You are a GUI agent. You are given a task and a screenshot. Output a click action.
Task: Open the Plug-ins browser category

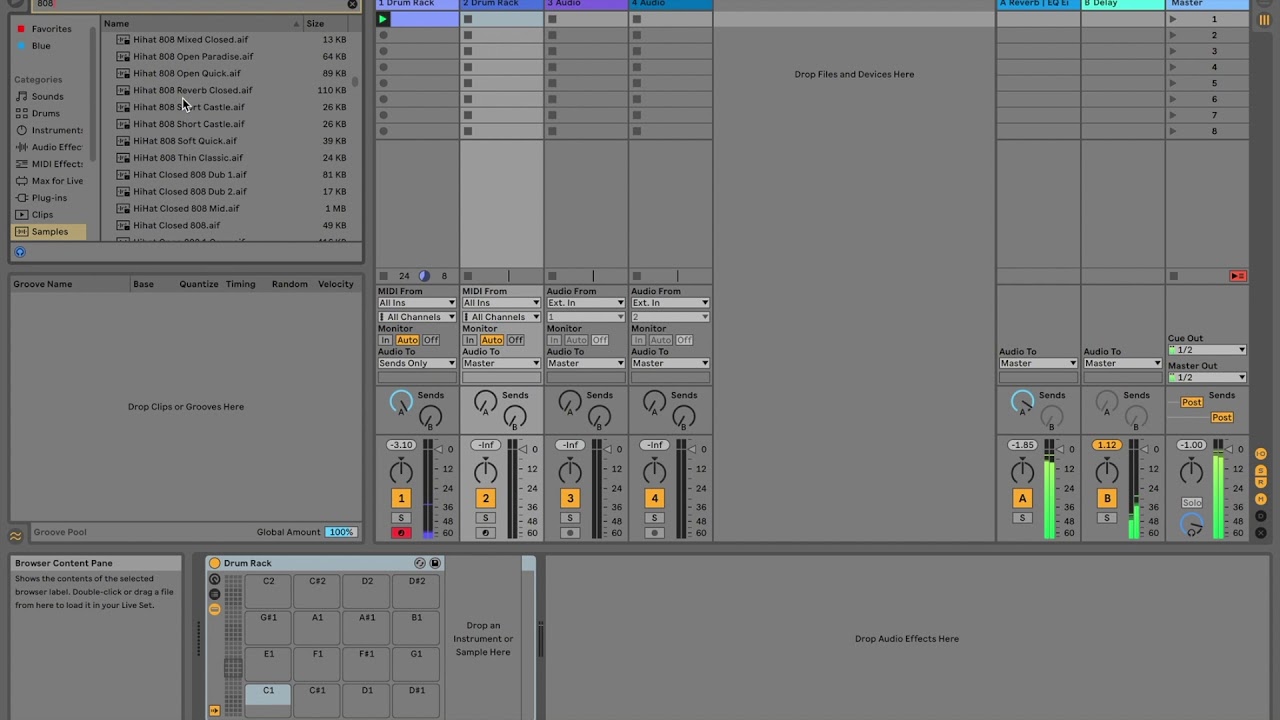tap(49, 198)
